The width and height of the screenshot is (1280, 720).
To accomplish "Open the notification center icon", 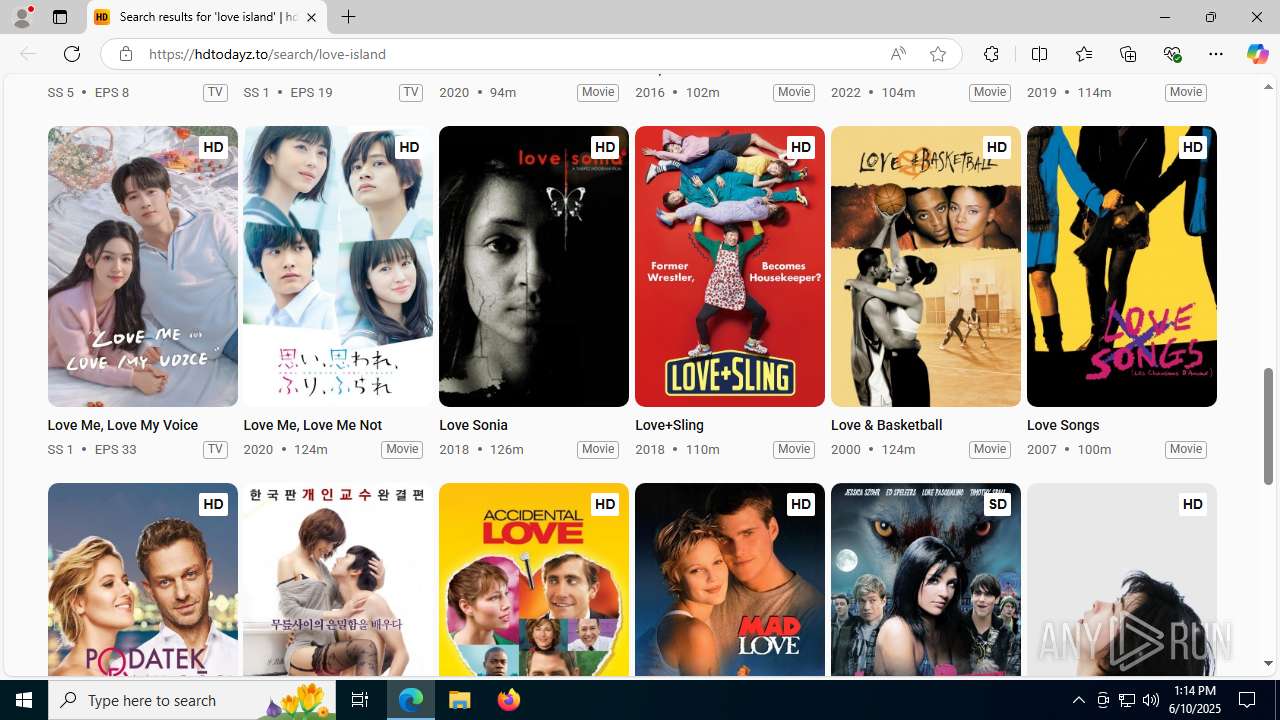I will coord(1247,700).
